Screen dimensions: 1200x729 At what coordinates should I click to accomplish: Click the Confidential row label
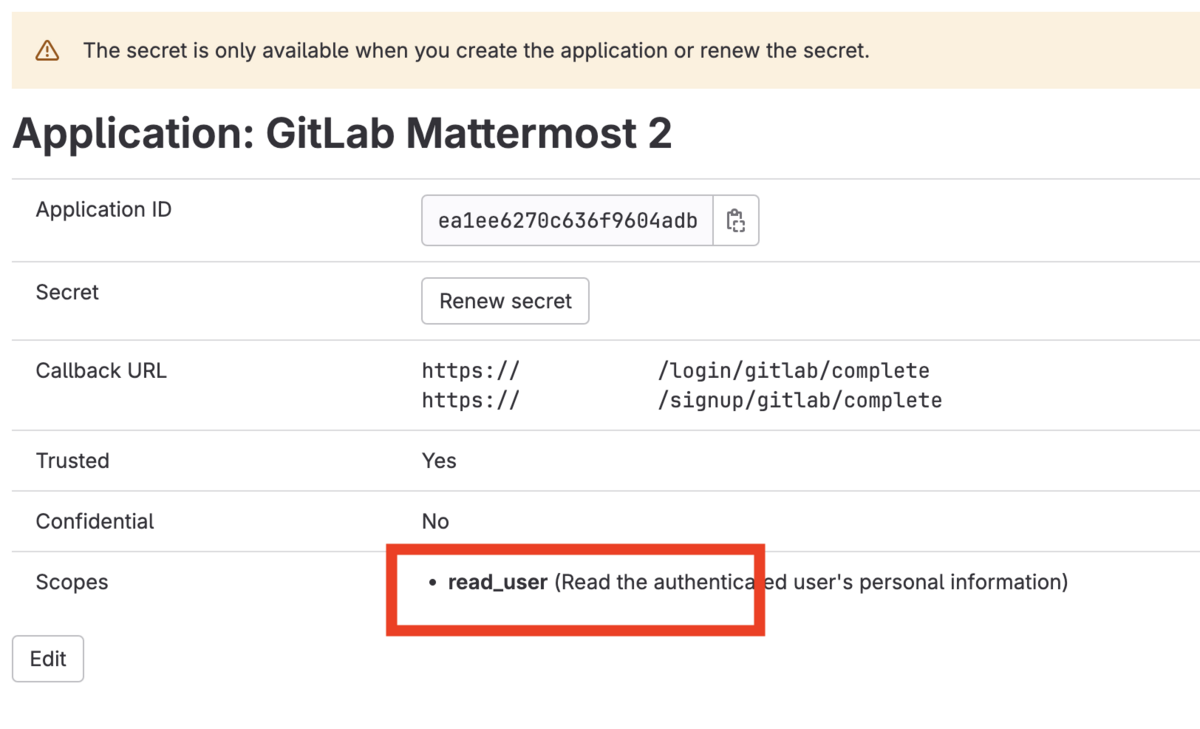tap(95, 522)
